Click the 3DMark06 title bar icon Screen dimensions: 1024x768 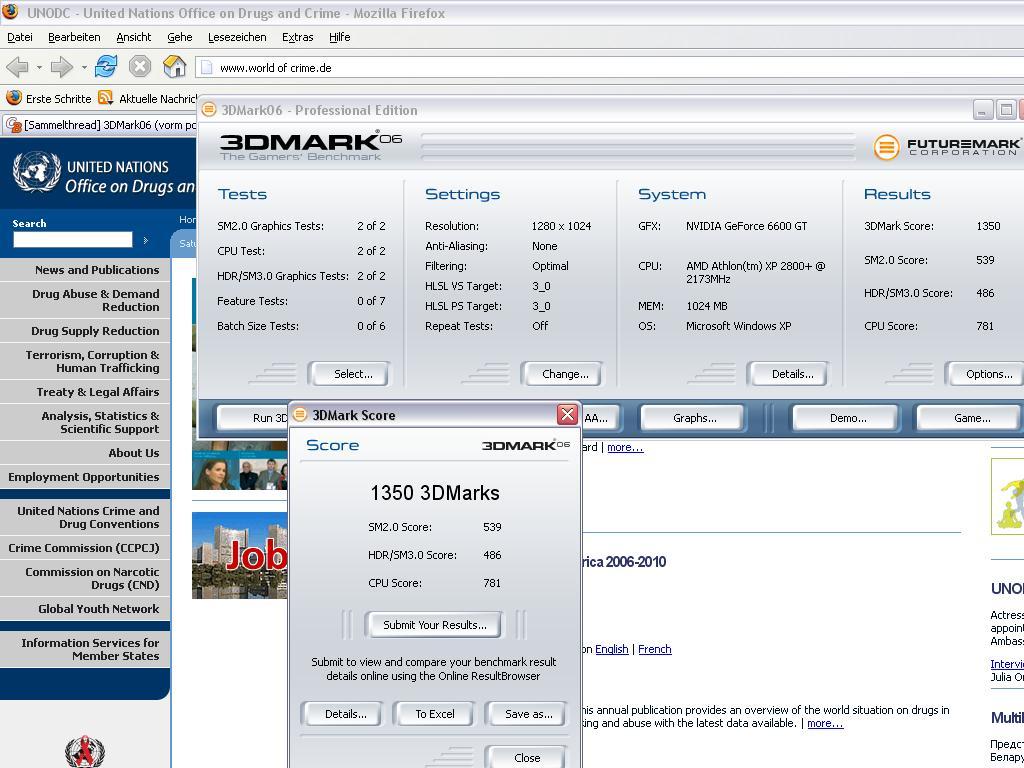(x=208, y=109)
